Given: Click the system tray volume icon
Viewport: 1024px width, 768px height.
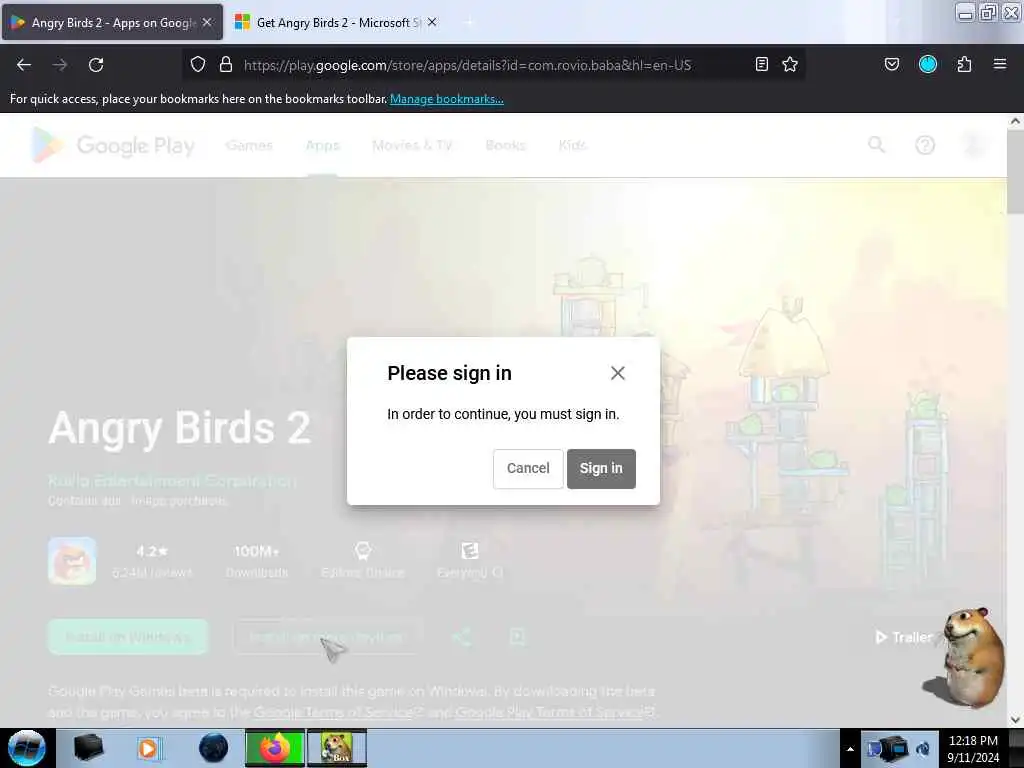Looking at the screenshot, I should click(x=923, y=749).
